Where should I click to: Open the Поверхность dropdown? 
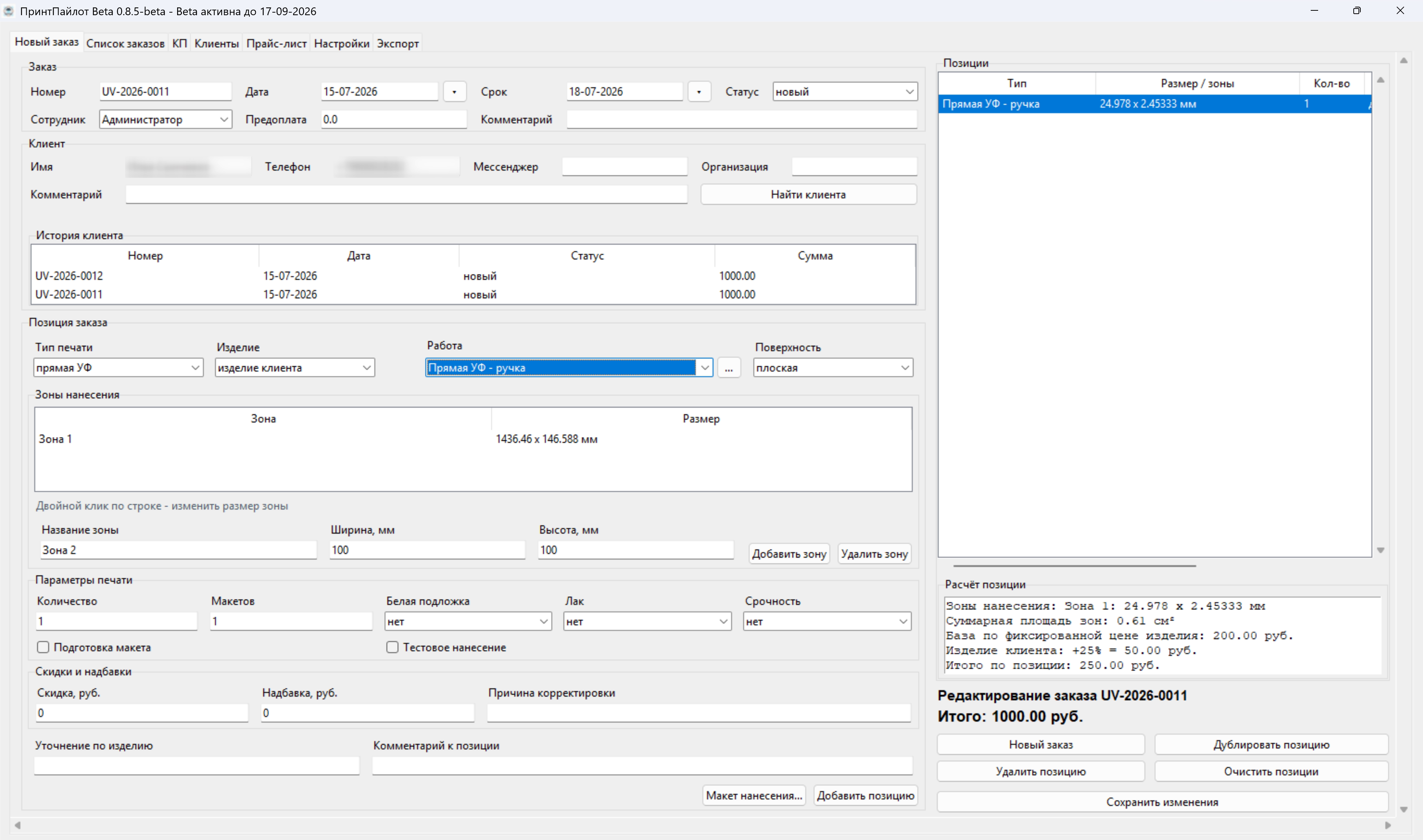point(833,368)
